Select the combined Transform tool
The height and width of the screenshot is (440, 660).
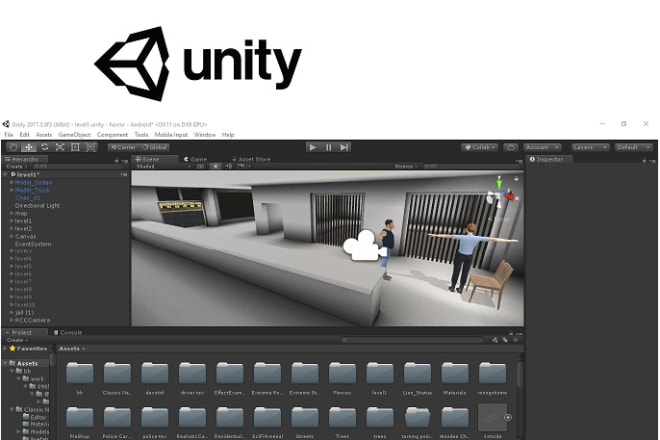[x=90, y=147]
